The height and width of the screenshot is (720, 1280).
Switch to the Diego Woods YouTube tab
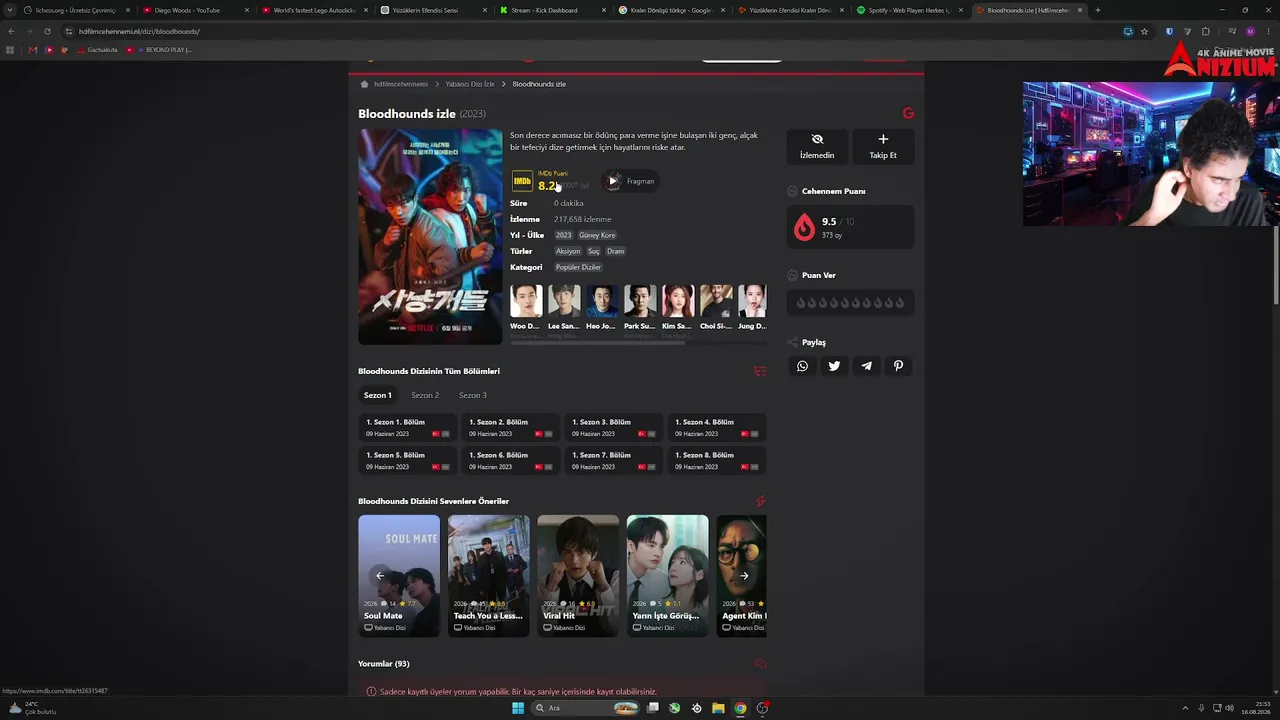pos(194,10)
